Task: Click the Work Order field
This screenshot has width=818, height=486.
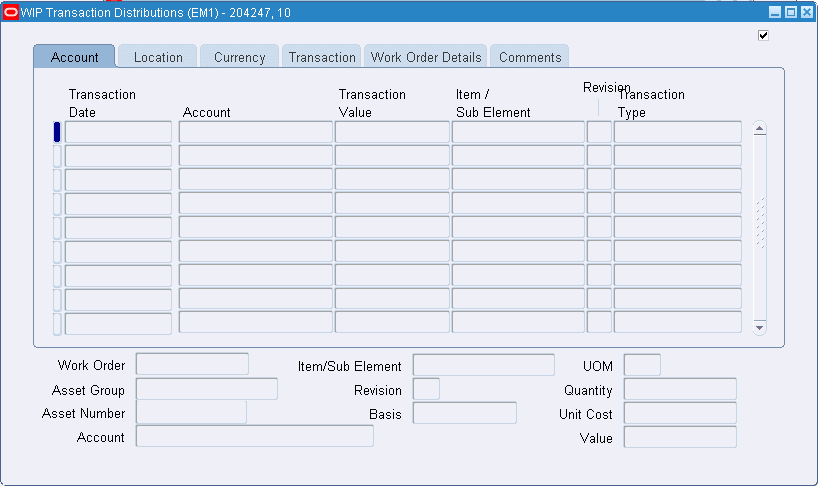Action: [x=192, y=364]
